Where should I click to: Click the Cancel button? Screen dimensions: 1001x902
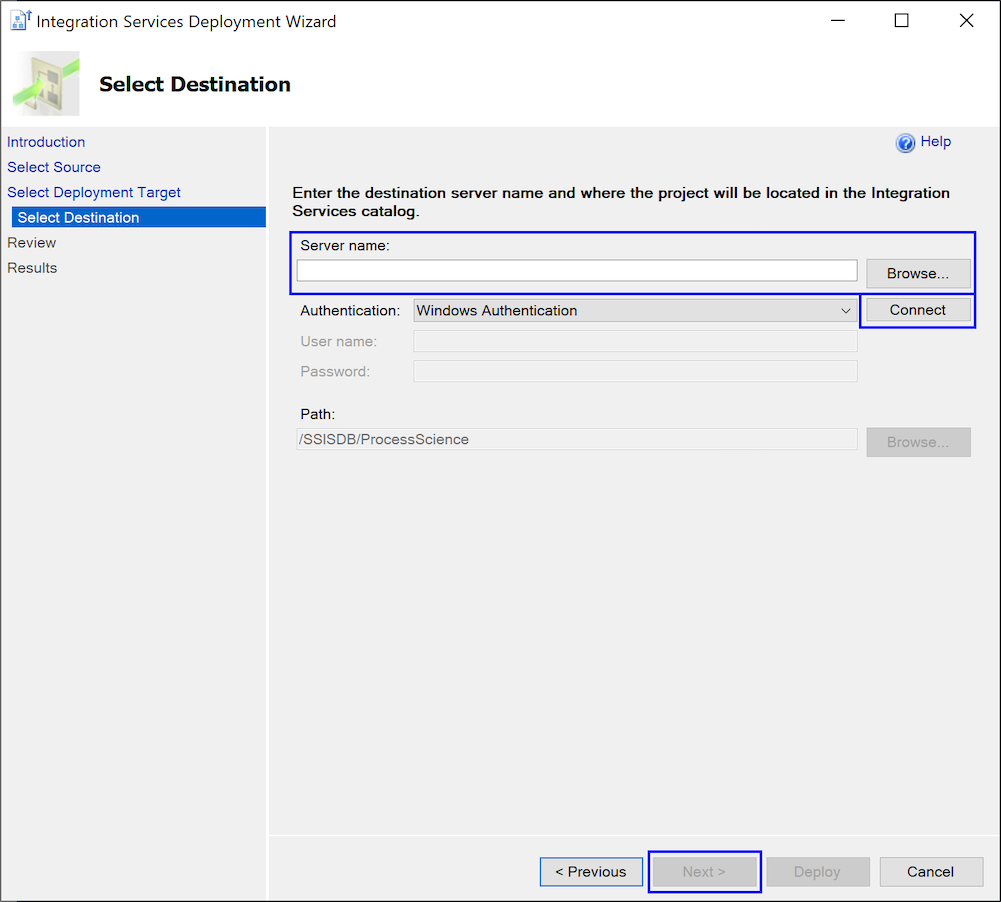coord(931,872)
